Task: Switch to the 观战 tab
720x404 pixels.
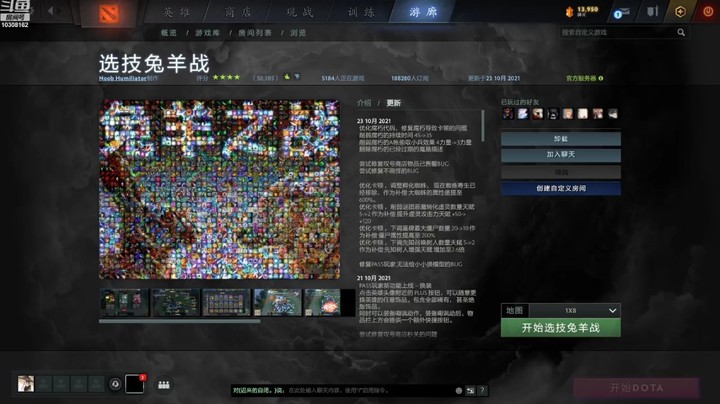Action: 299,12
